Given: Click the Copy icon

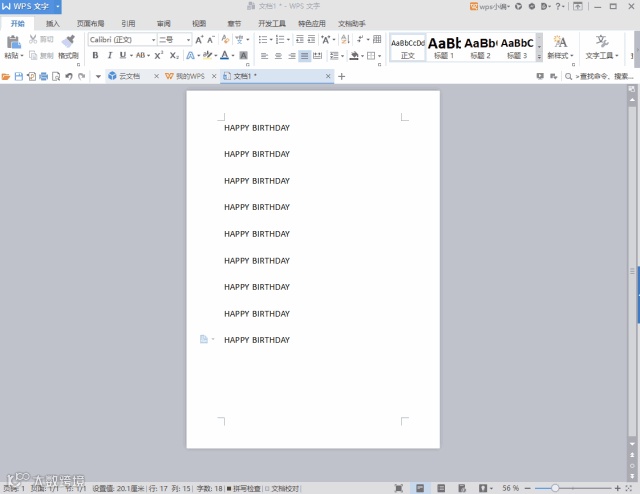Looking at the screenshot, I should point(33,55).
